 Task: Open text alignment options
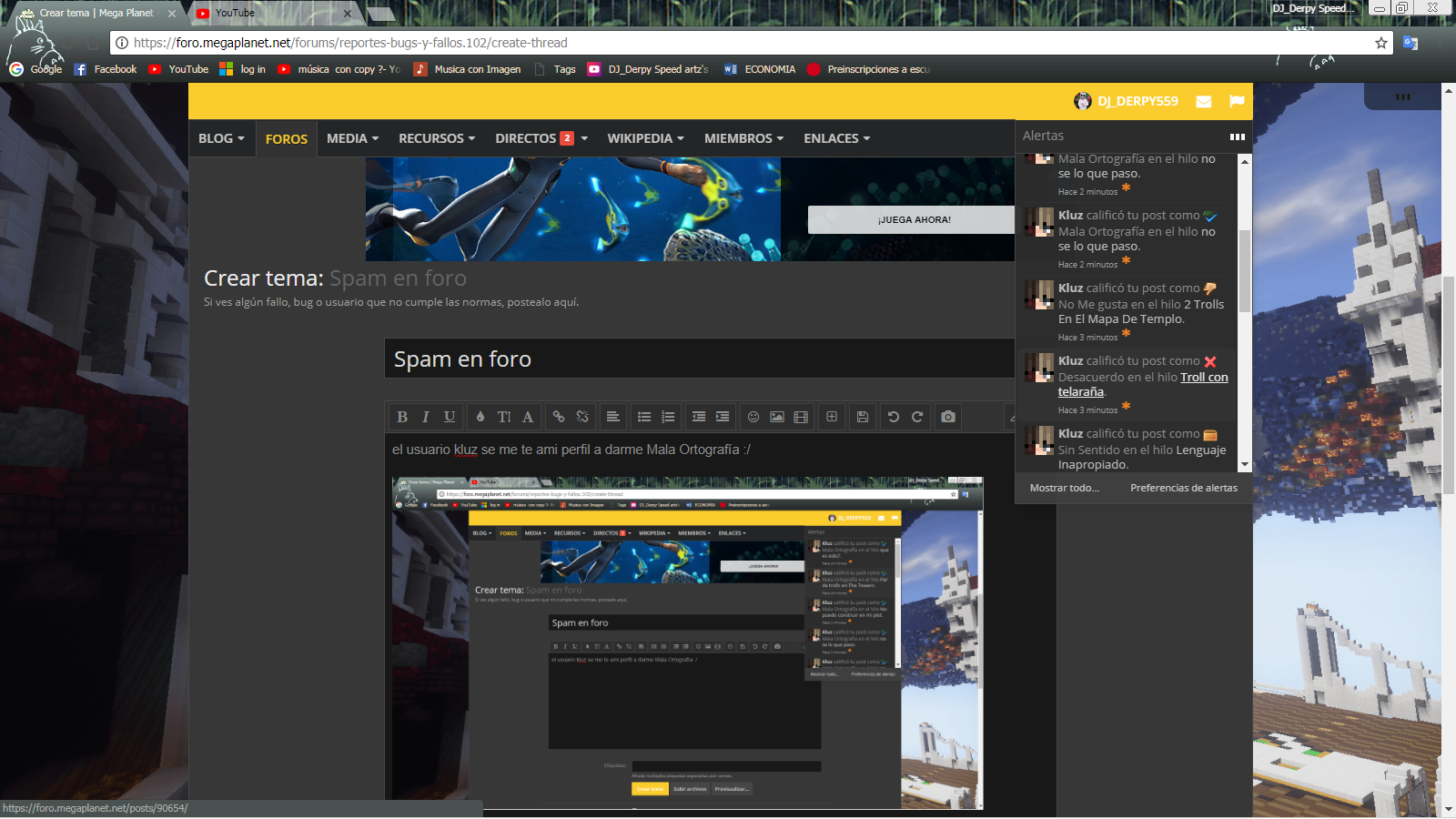point(613,417)
